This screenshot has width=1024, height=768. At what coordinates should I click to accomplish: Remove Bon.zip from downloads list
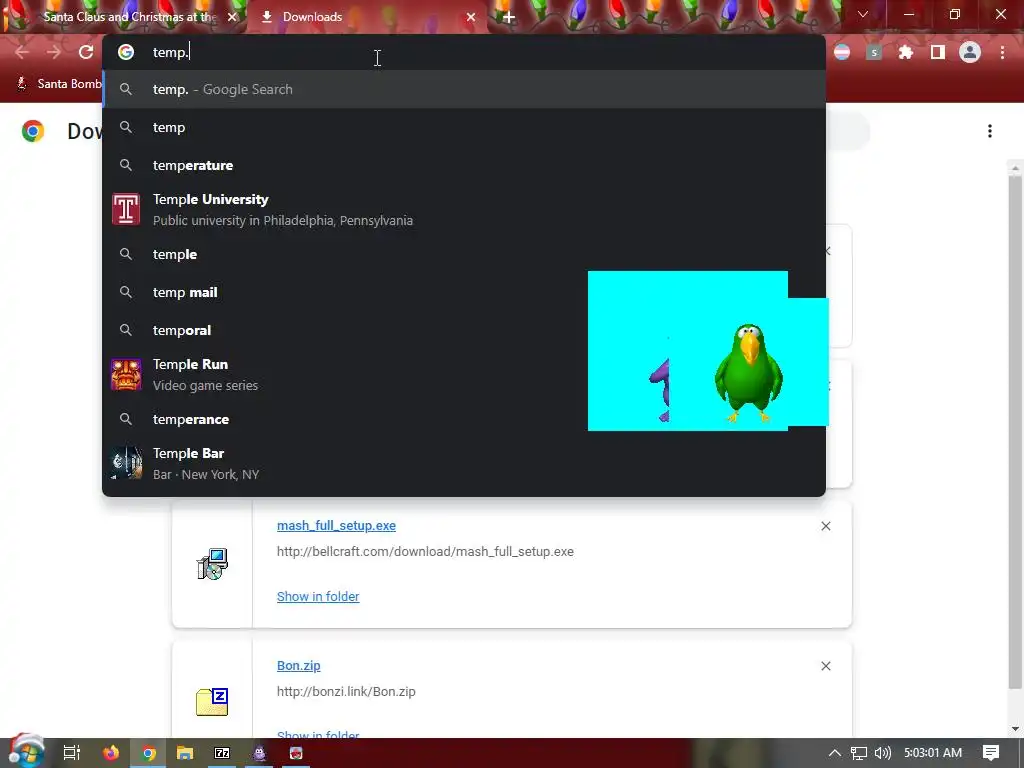tap(825, 666)
